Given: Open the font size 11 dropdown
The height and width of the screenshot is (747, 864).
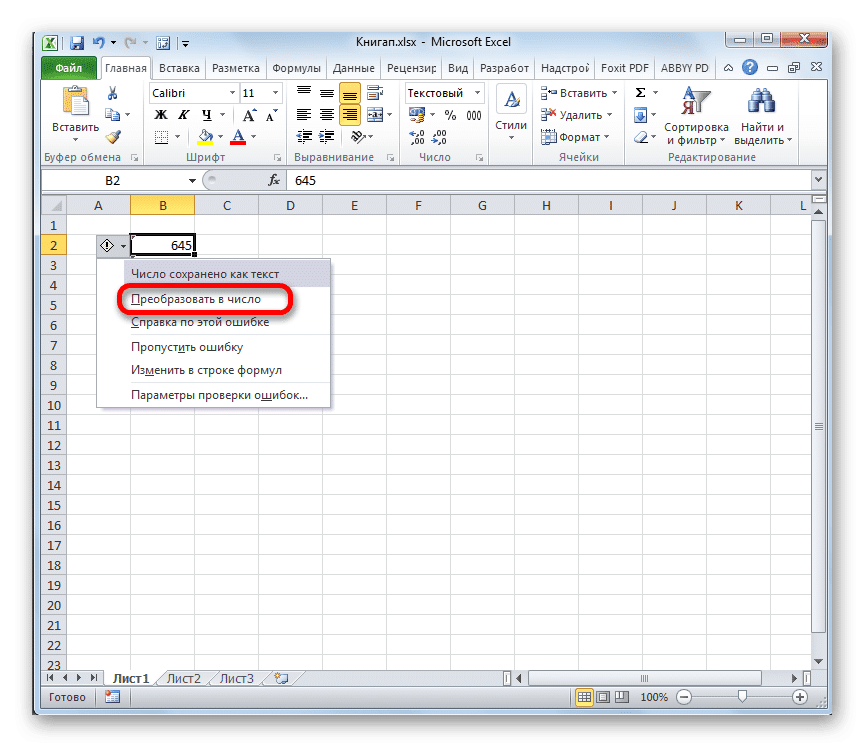Looking at the screenshot, I should pos(276,93).
